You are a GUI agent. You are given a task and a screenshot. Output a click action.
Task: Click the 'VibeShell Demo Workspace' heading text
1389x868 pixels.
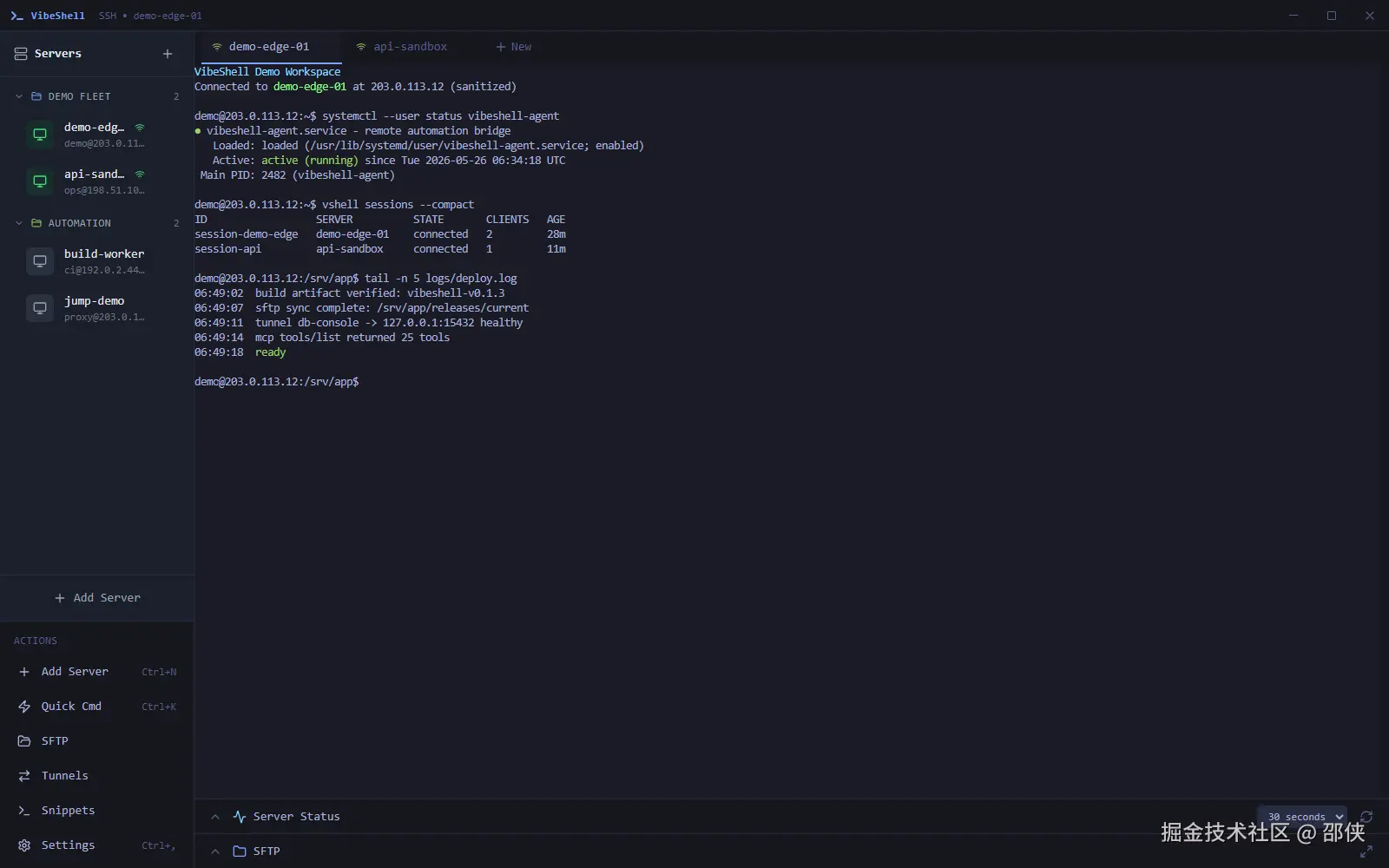click(x=267, y=72)
